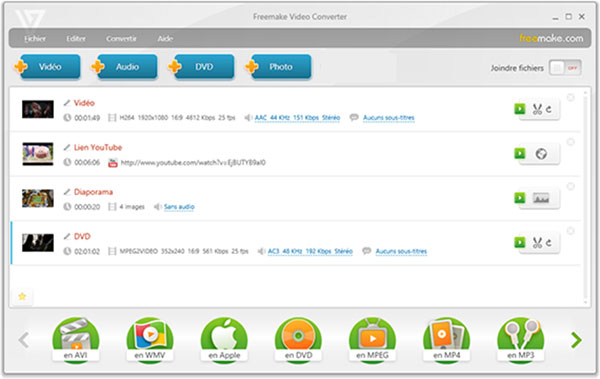The image size is (600, 379).
Task: Open the scissors cut editor for DVD row
Action: (x=538, y=243)
